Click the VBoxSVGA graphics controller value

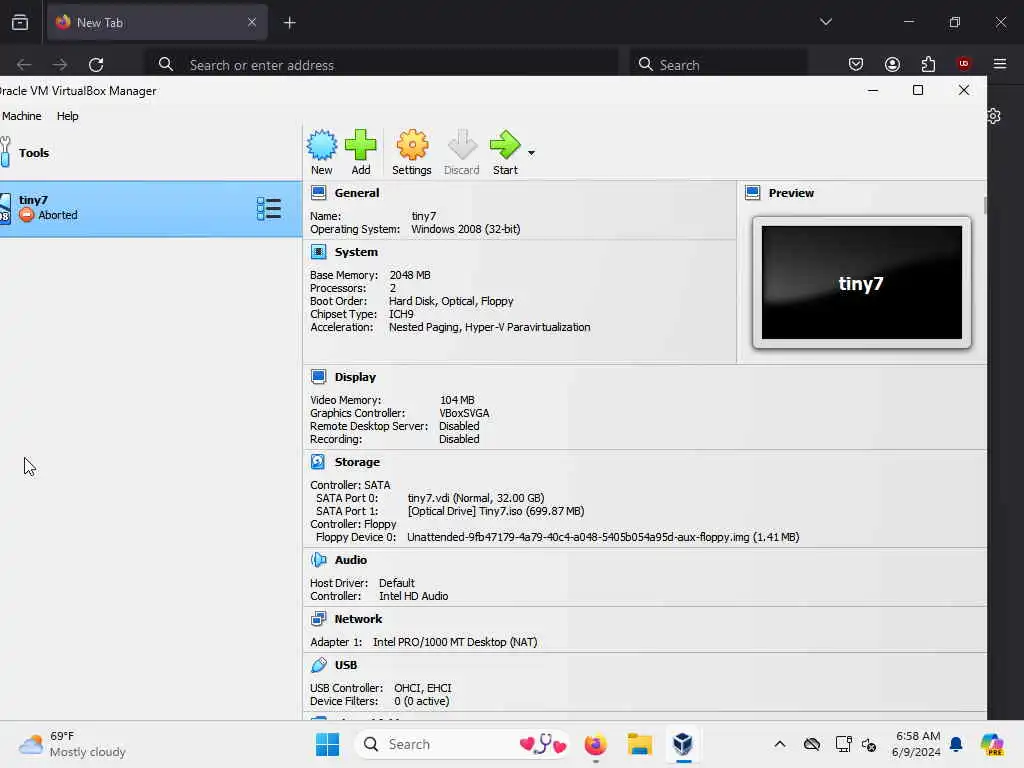pos(464,413)
